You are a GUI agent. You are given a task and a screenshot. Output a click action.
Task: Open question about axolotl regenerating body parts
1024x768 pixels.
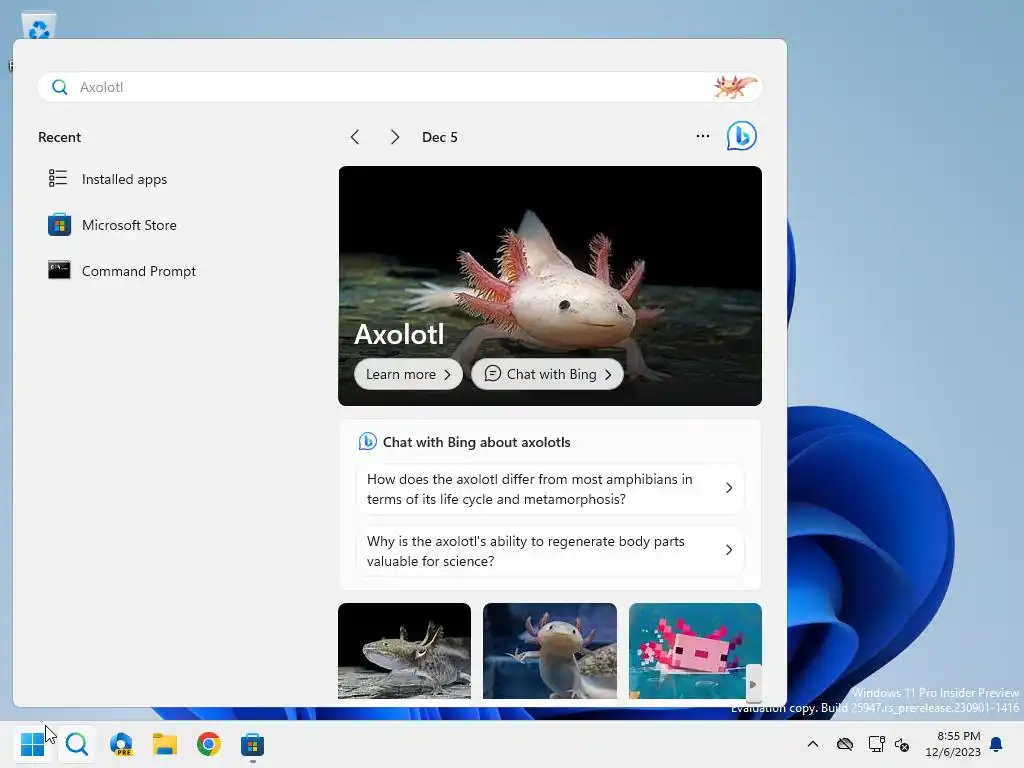[549, 551]
